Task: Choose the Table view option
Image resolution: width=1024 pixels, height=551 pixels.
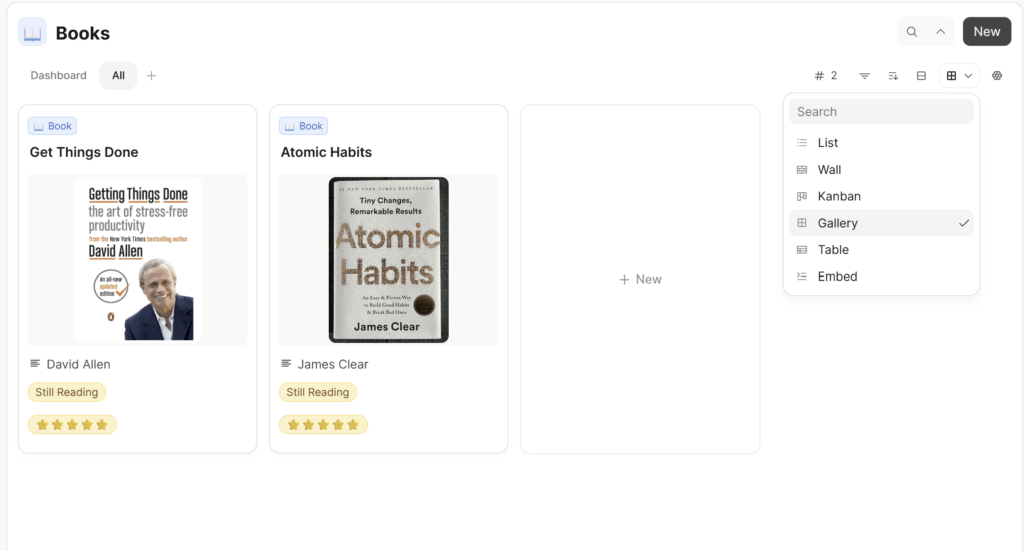Action: pyautogui.click(x=881, y=250)
